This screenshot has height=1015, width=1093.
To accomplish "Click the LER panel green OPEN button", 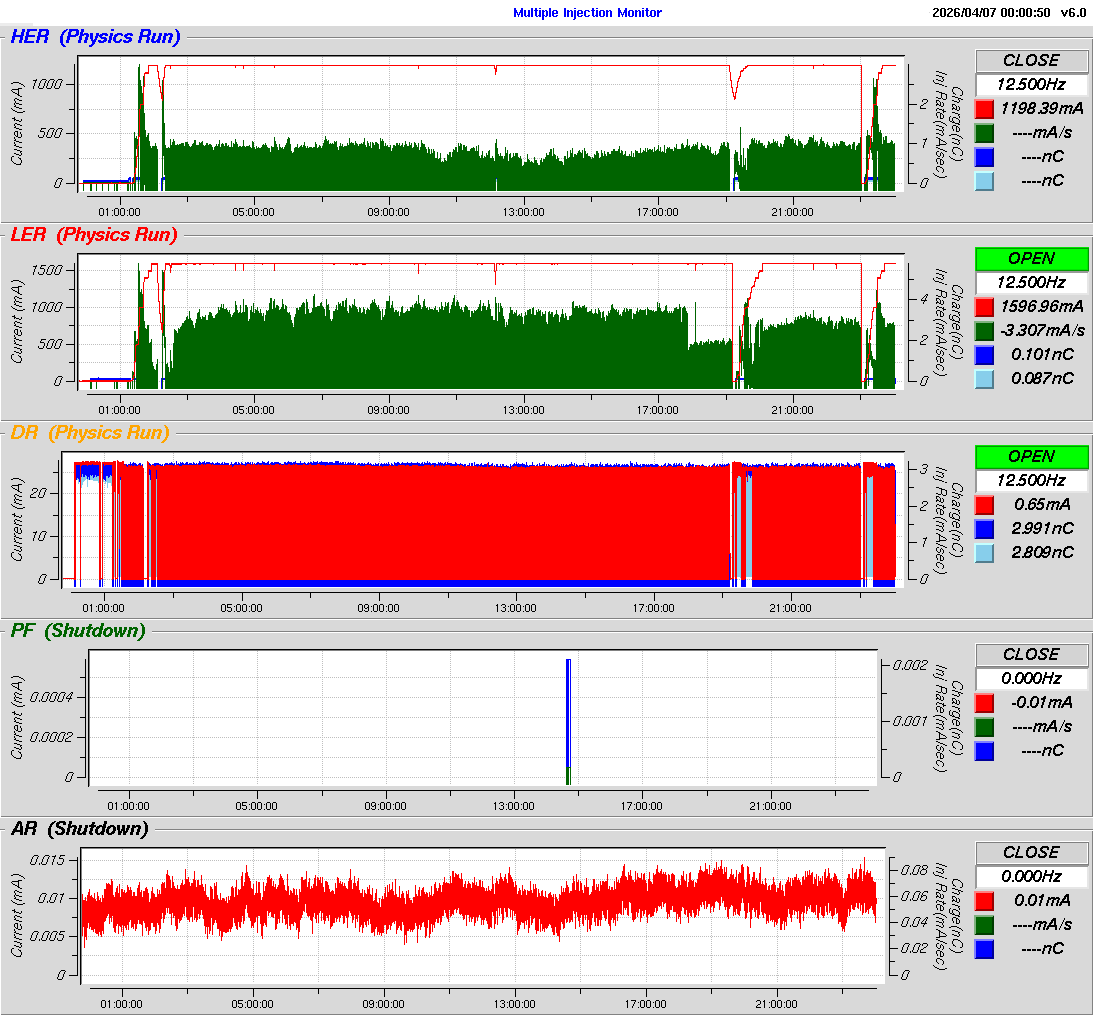I will click(x=1031, y=258).
